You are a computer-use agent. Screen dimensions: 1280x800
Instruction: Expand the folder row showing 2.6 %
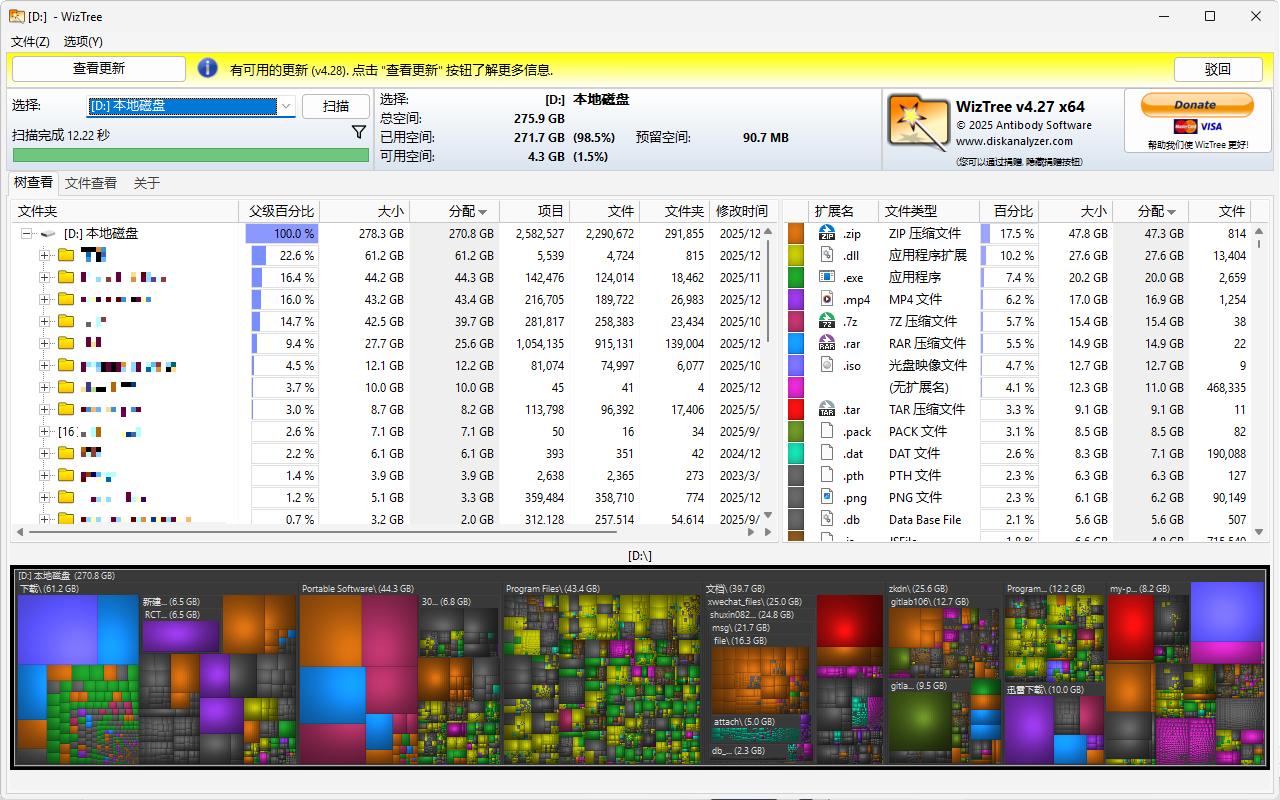click(44, 431)
